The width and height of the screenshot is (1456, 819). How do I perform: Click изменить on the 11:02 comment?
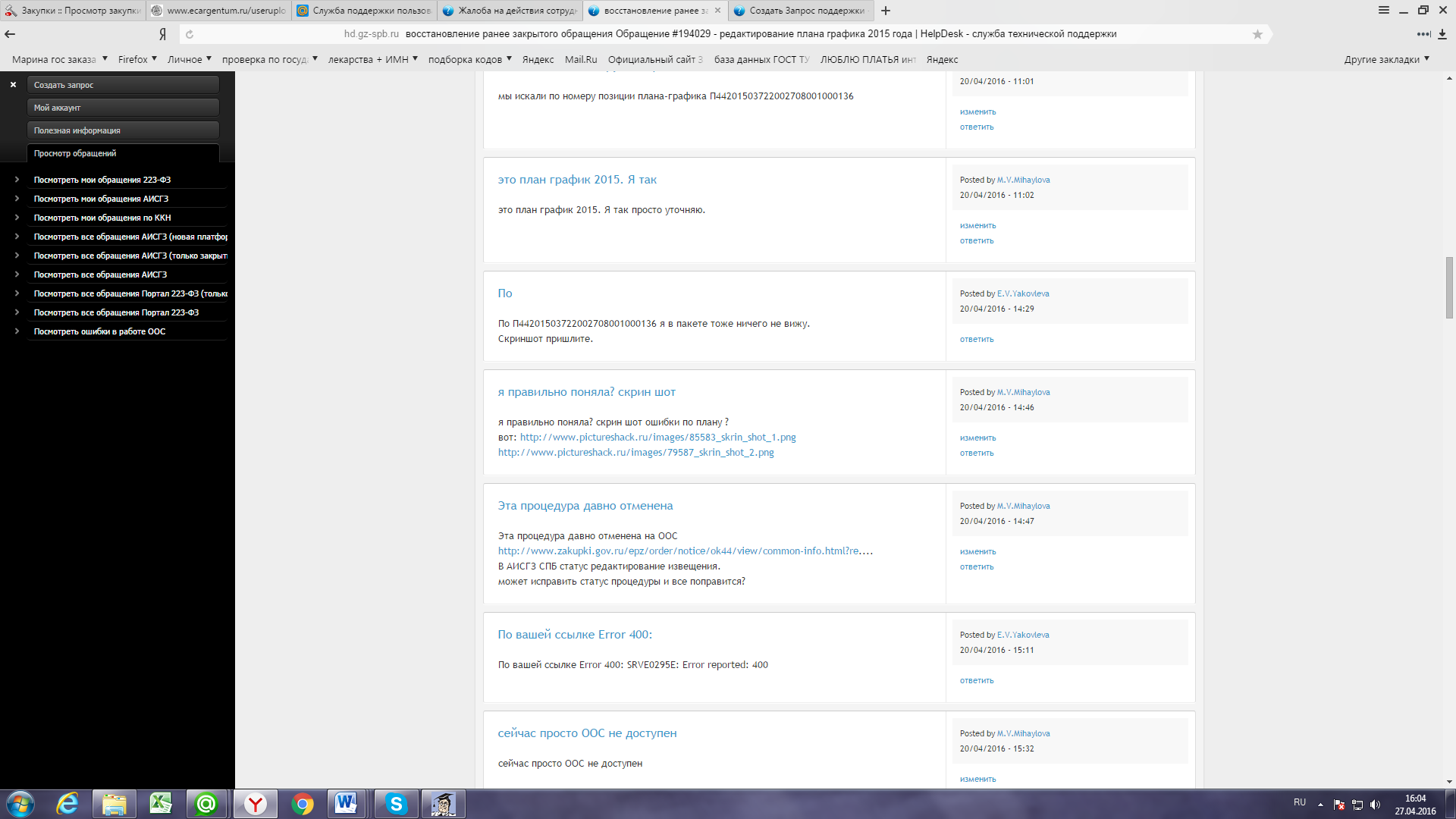[x=977, y=225]
